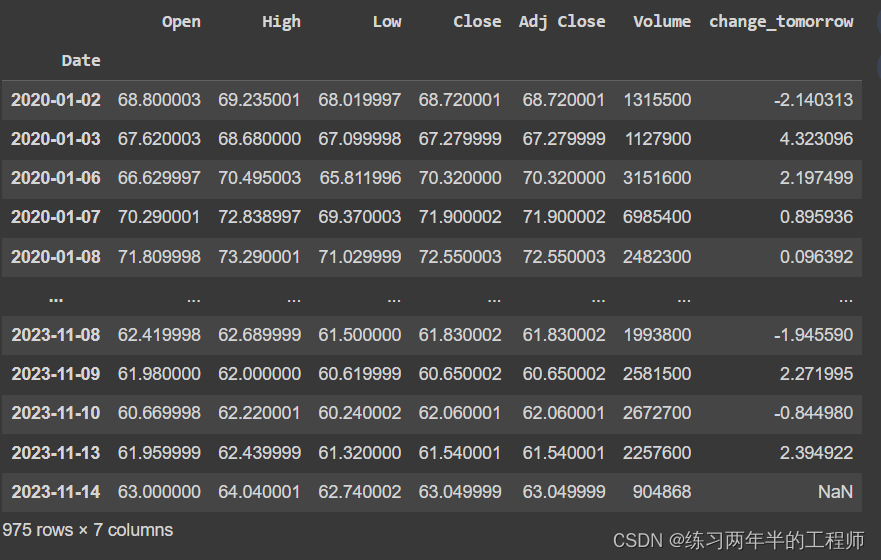881x560 pixels.
Task: Click Low value 68.019997
Action: coord(360,100)
